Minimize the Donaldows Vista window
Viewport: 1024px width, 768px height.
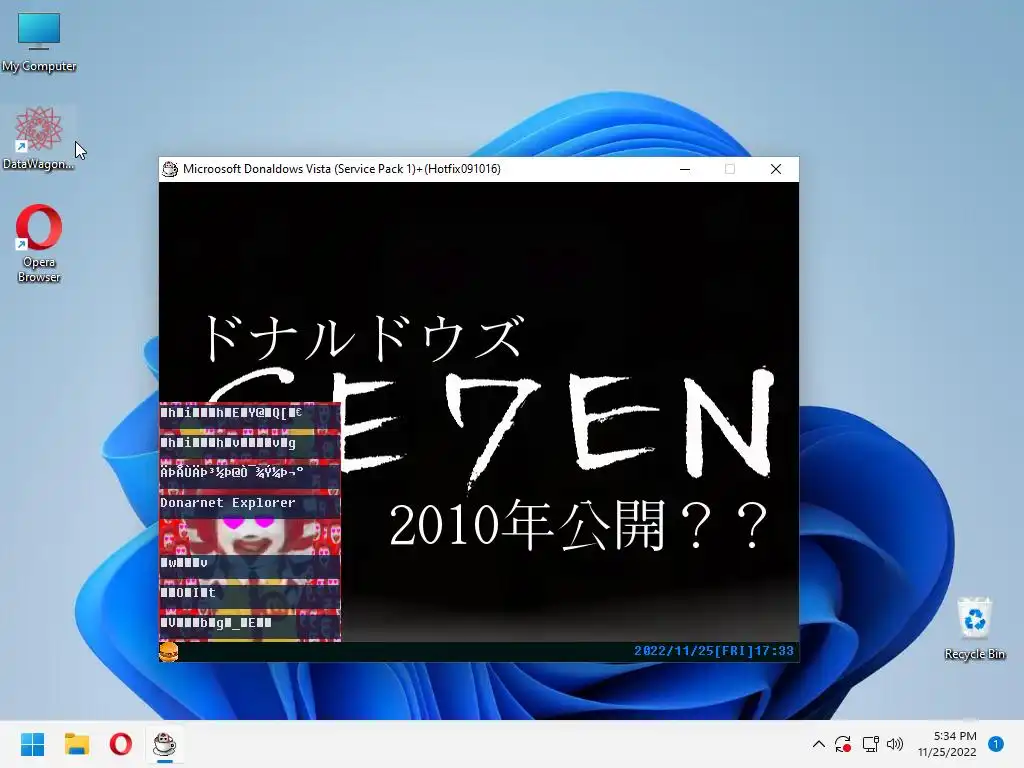tap(685, 169)
